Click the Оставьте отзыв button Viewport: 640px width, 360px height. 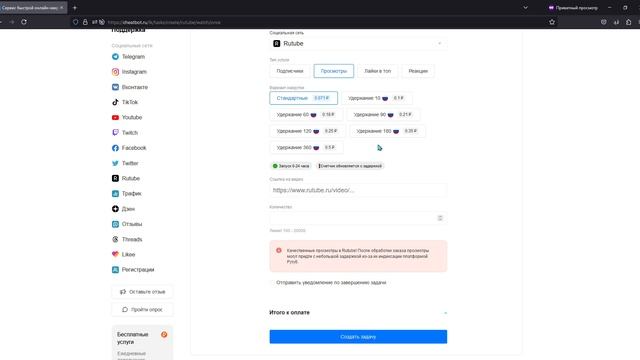142,292
